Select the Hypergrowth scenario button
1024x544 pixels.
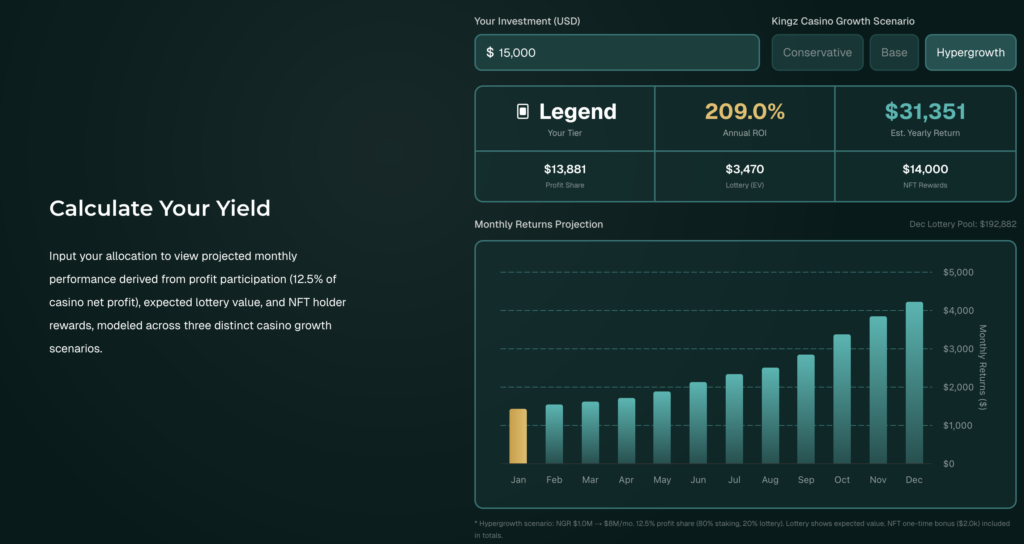pos(970,53)
